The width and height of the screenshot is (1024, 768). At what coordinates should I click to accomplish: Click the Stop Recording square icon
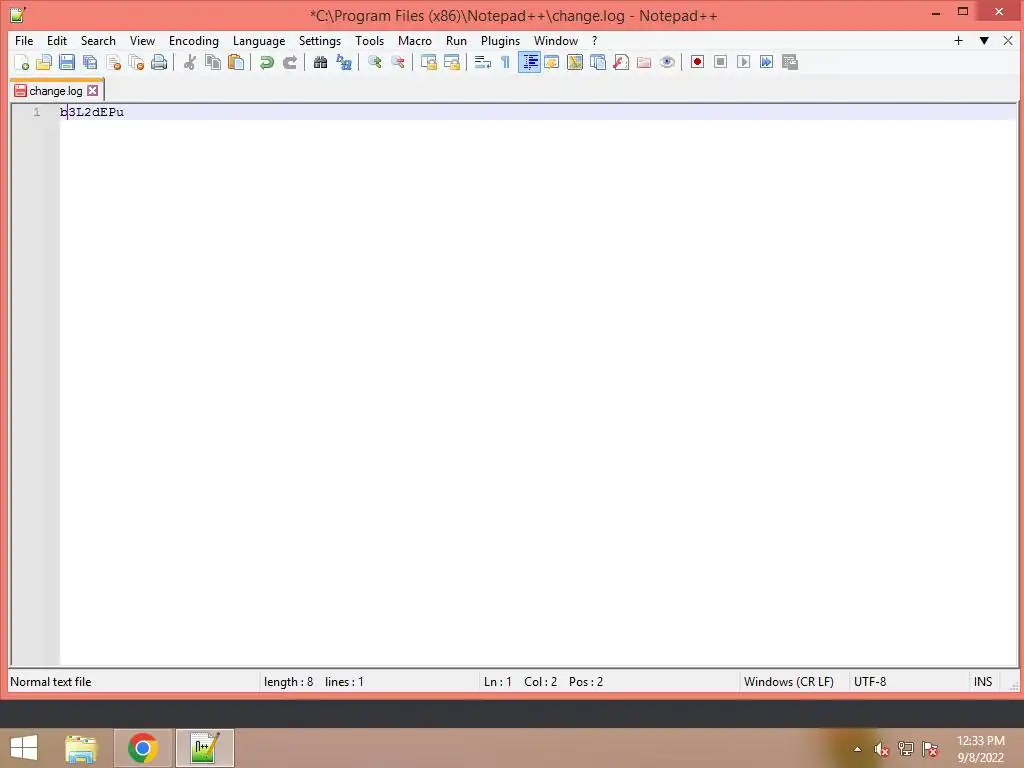point(720,62)
